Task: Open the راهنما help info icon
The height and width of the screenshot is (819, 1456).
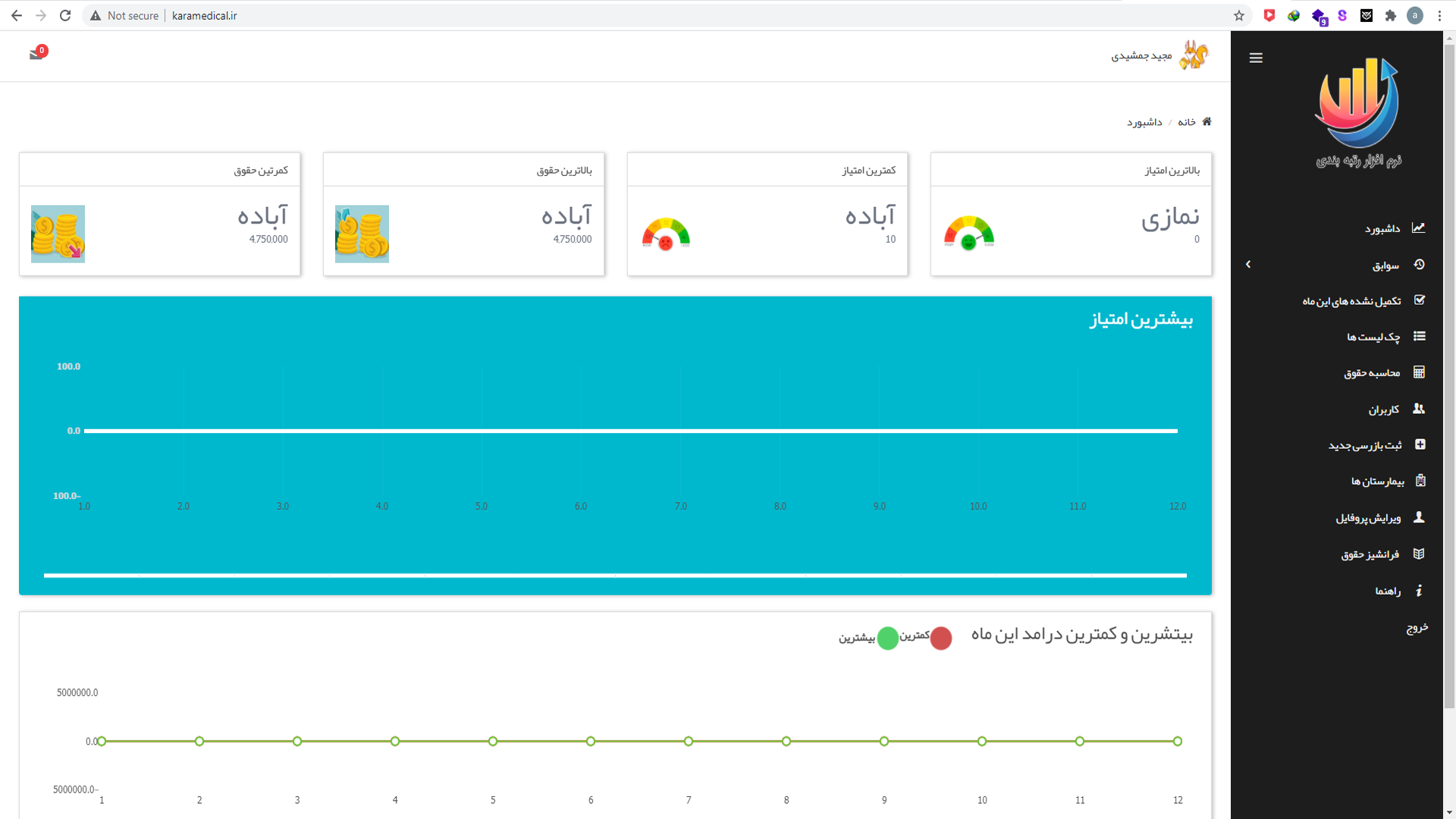Action: tap(1420, 591)
